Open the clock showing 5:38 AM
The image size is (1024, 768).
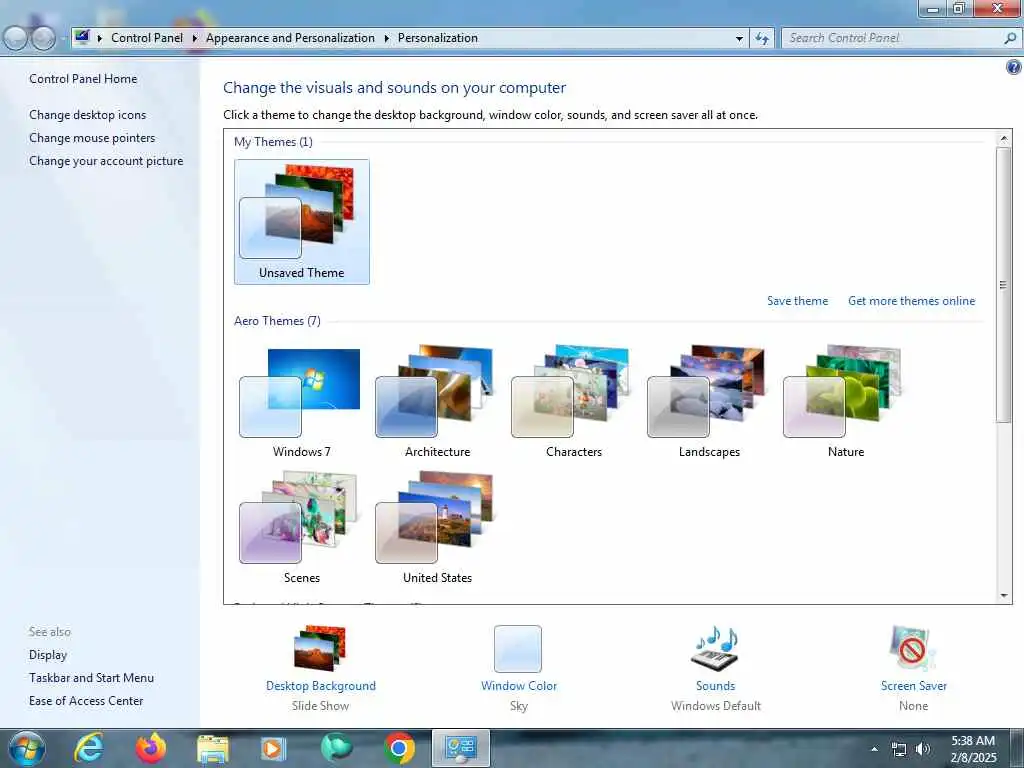(x=973, y=749)
